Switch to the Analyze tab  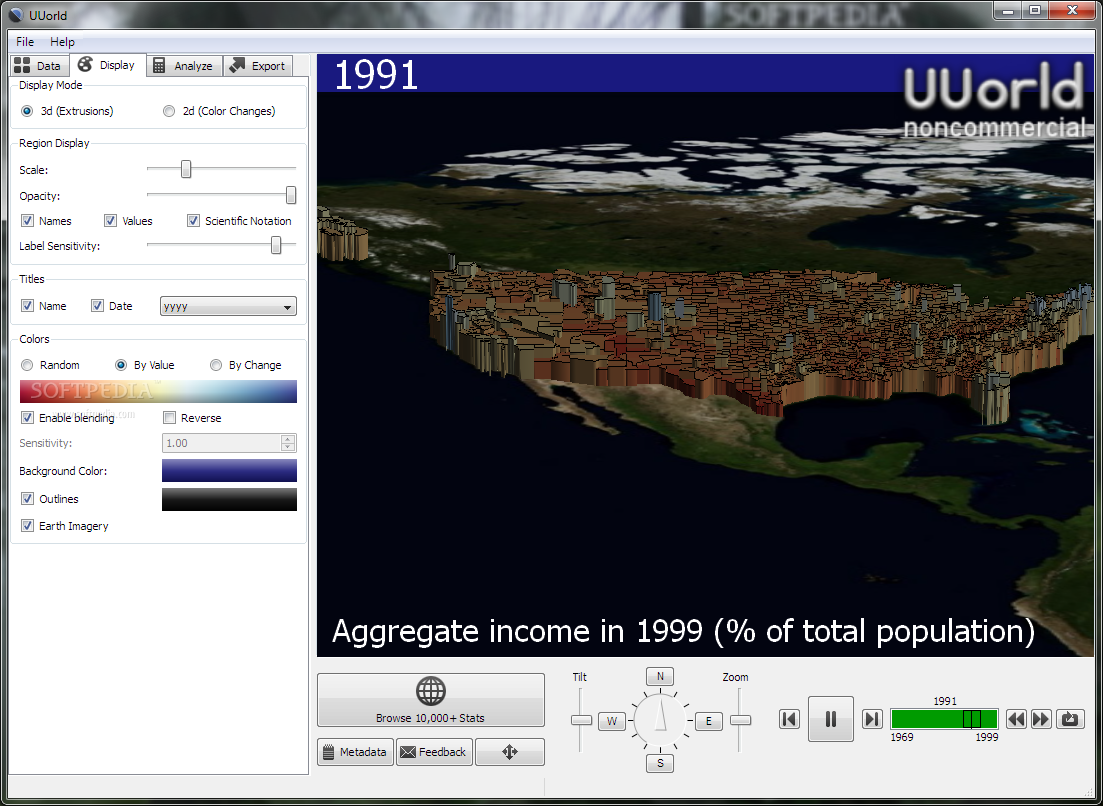point(184,65)
